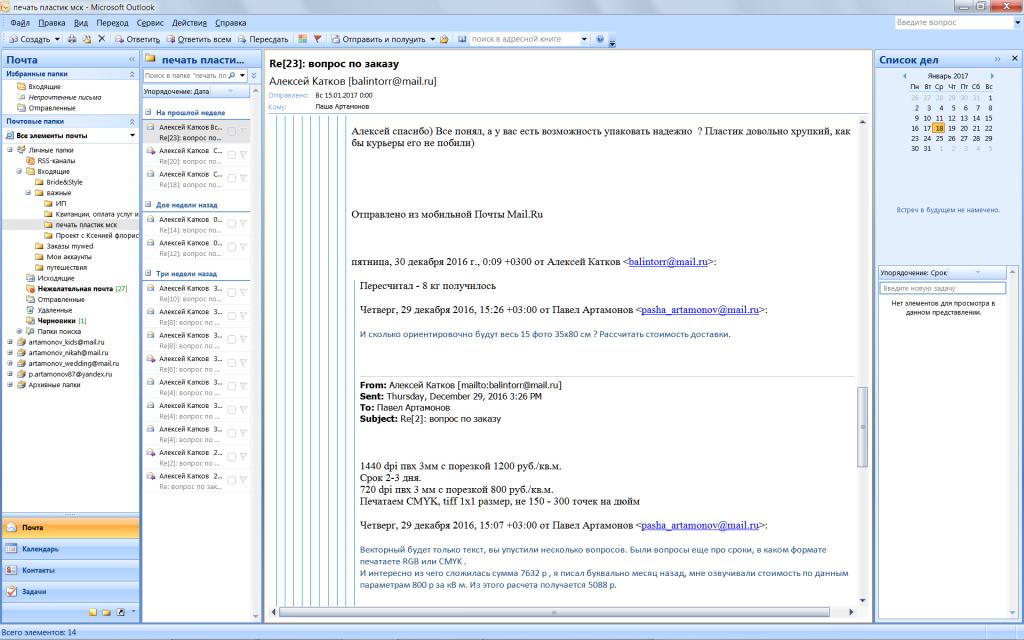Reply with the Ответить button
This screenshot has height=640, width=1024.
[137, 39]
